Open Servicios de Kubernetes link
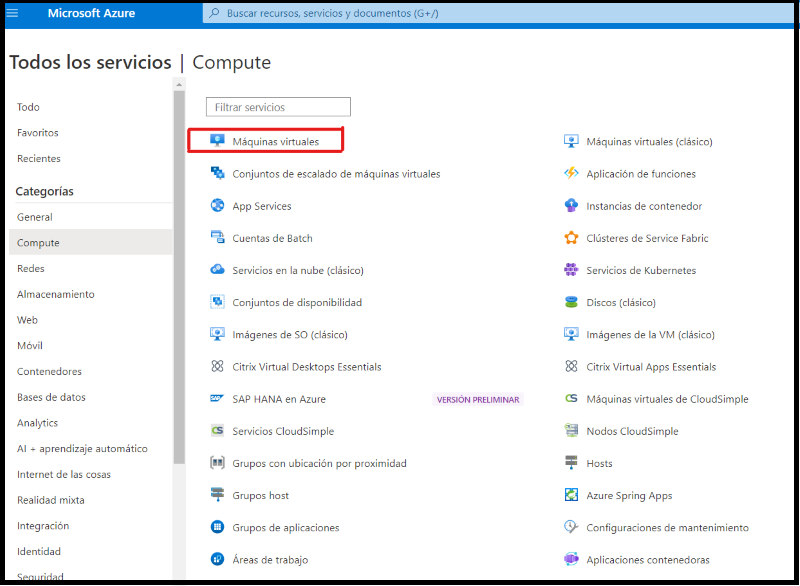The image size is (800, 586). [x=641, y=270]
